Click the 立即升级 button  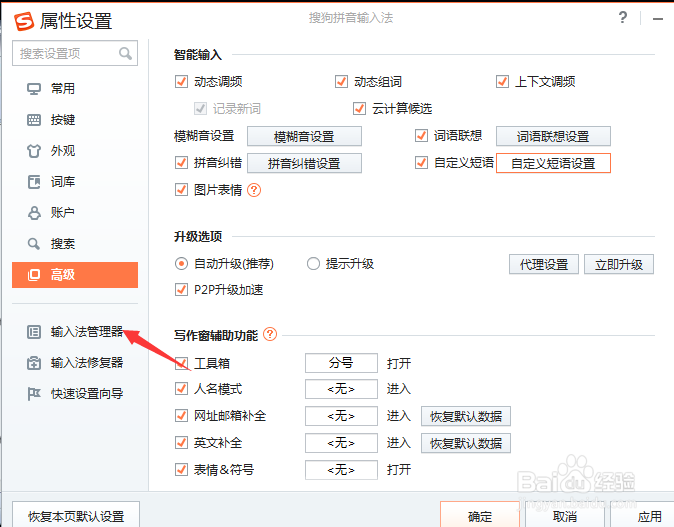pos(619,264)
